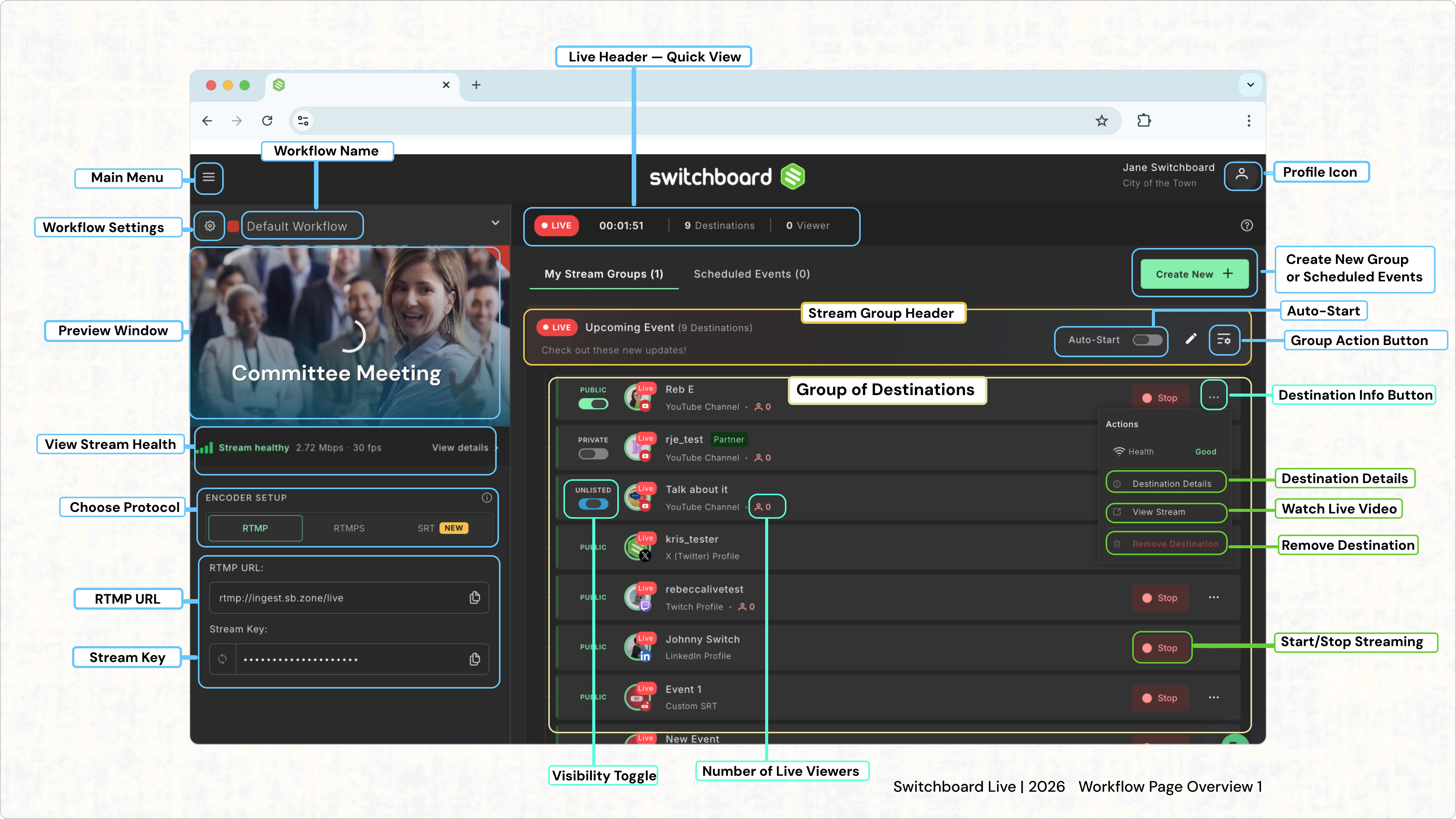
Task: Select the SRT protocol
Action: [x=443, y=528]
